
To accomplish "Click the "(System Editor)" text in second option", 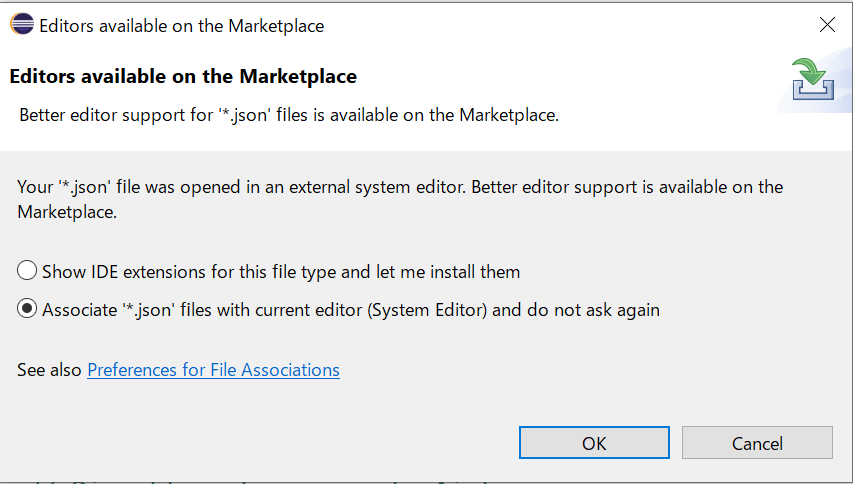I will click(427, 310).
